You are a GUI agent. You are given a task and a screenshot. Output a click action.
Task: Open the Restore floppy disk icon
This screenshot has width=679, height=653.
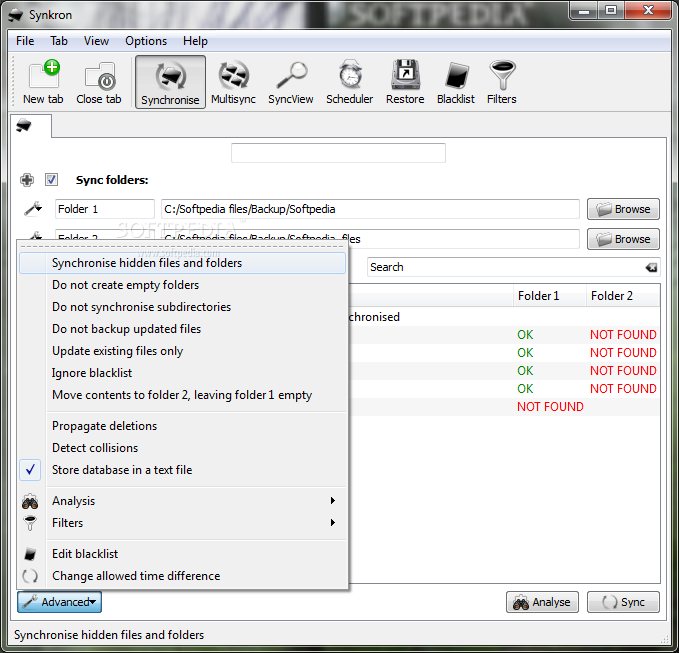click(x=405, y=82)
